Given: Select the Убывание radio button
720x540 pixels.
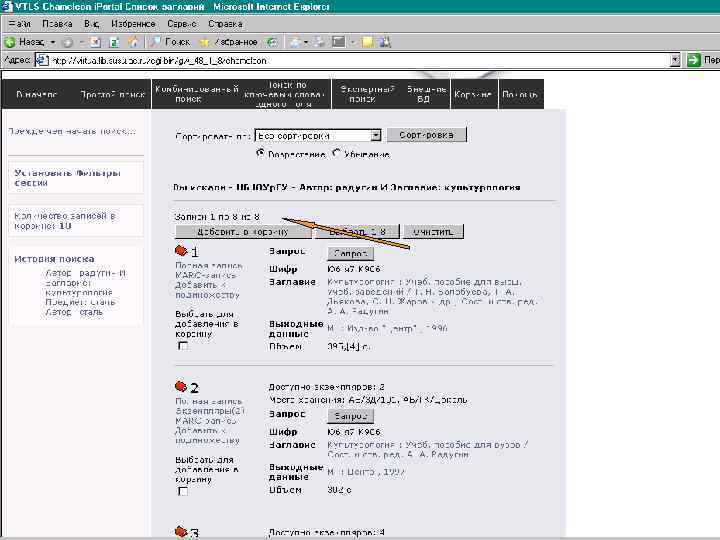Looking at the screenshot, I should (337, 153).
